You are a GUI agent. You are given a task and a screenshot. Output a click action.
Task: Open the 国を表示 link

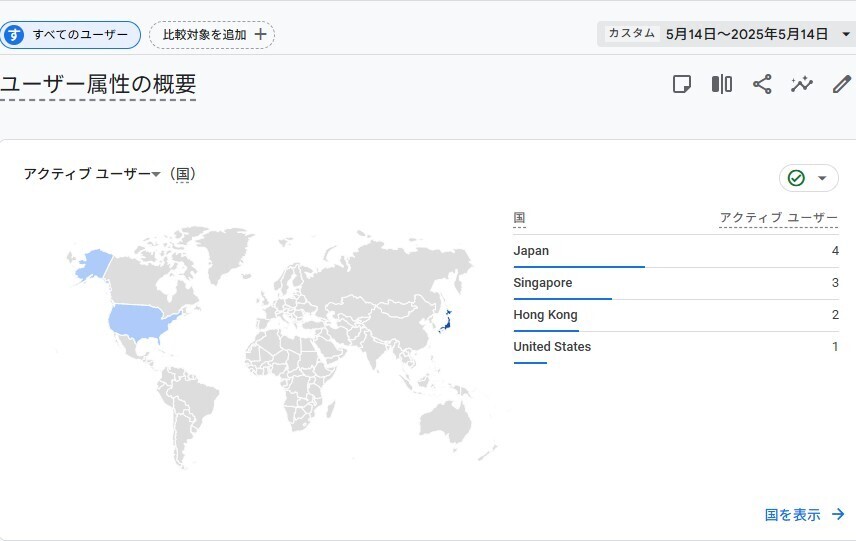click(792, 515)
